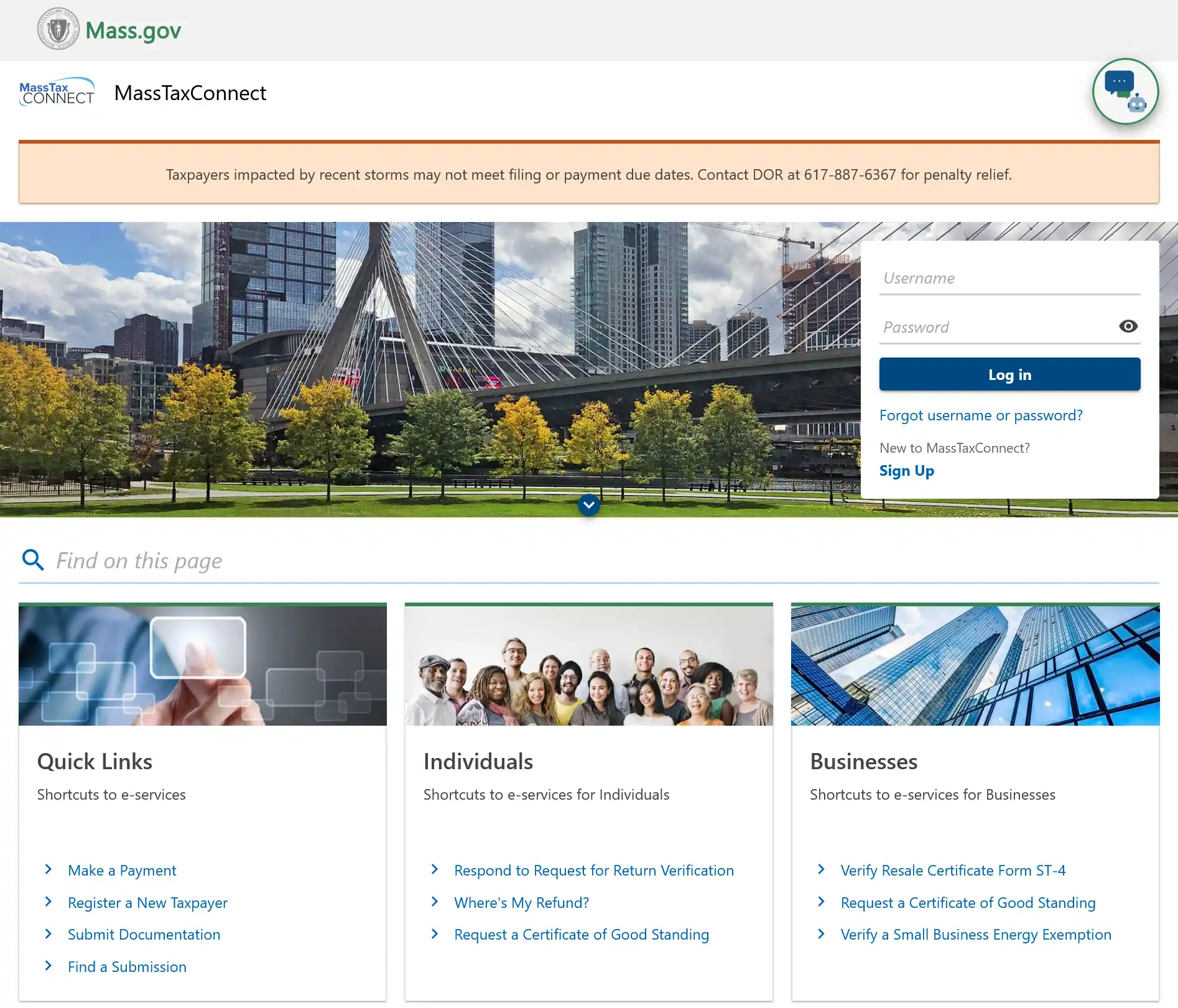Click the Individuals group photo thumbnail
The image size is (1178, 1008).
[588, 665]
